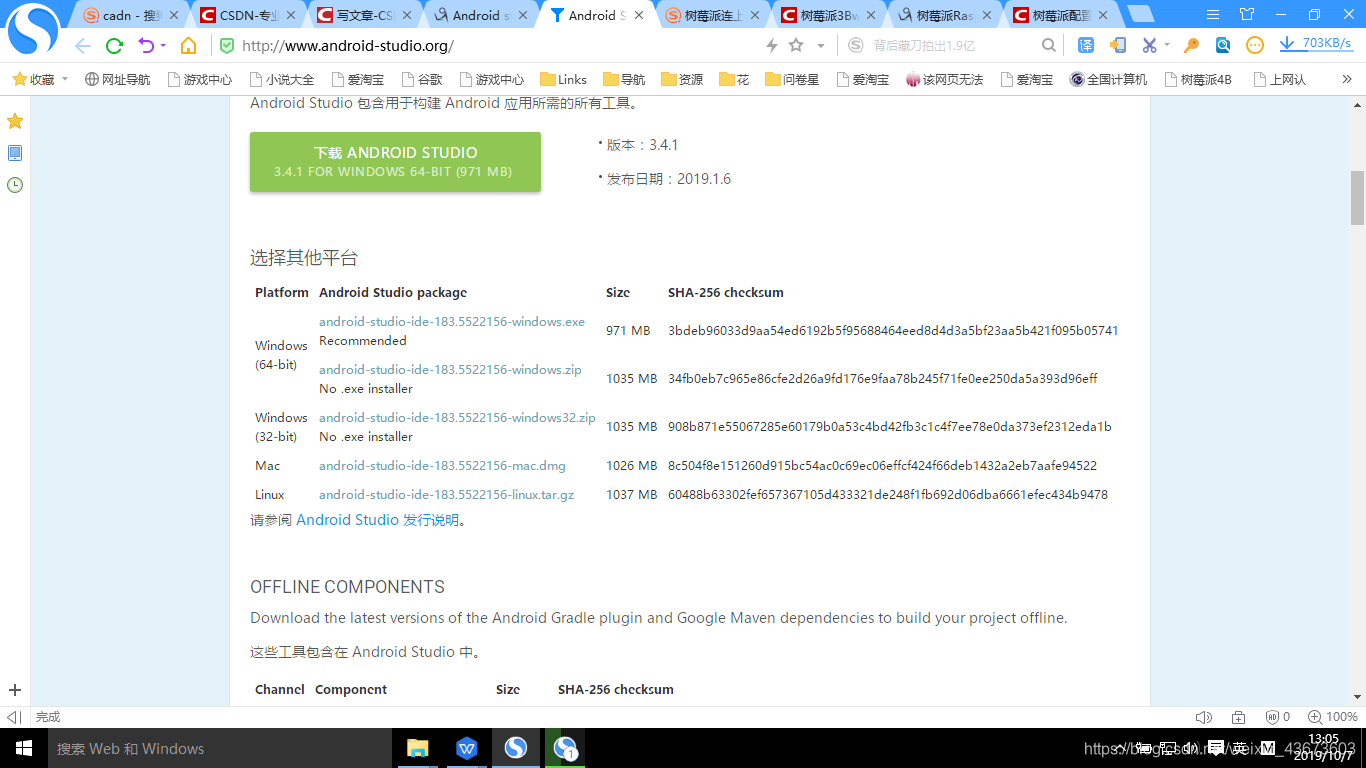
Task: Open a new tab button
Action: 1140,15
